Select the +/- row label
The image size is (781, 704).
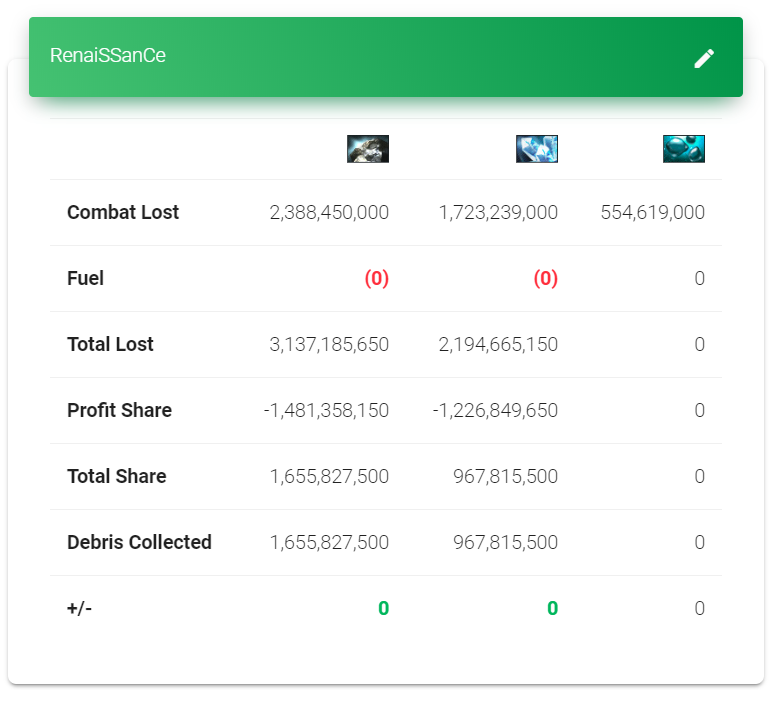pyautogui.click(x=79, y=608)
